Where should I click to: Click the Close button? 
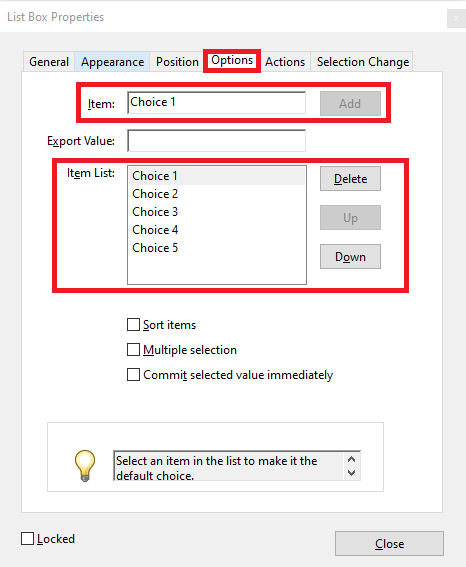click(x=389, y=543)
